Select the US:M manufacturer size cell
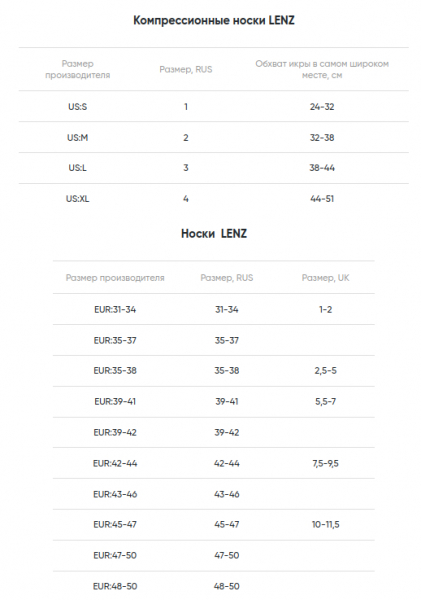The width and height of the screenshot is (421, 600). 77,137
